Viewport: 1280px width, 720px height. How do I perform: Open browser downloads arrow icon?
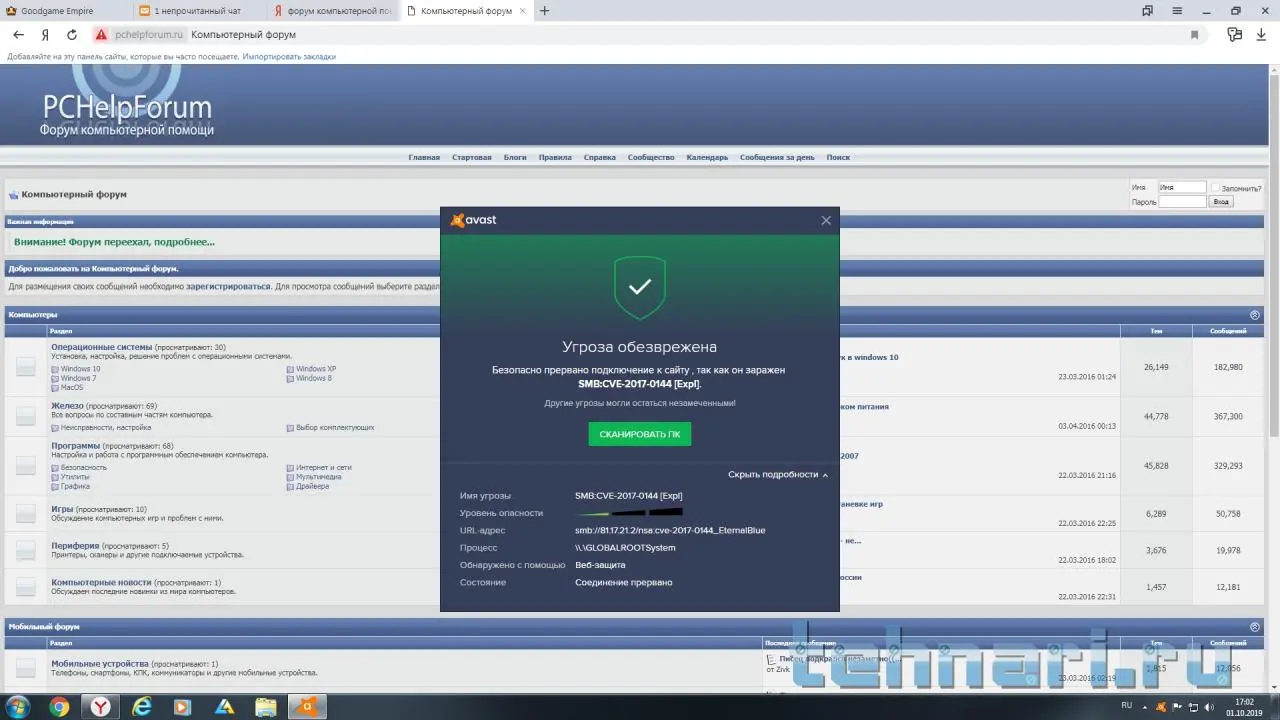click(1261, 34)
